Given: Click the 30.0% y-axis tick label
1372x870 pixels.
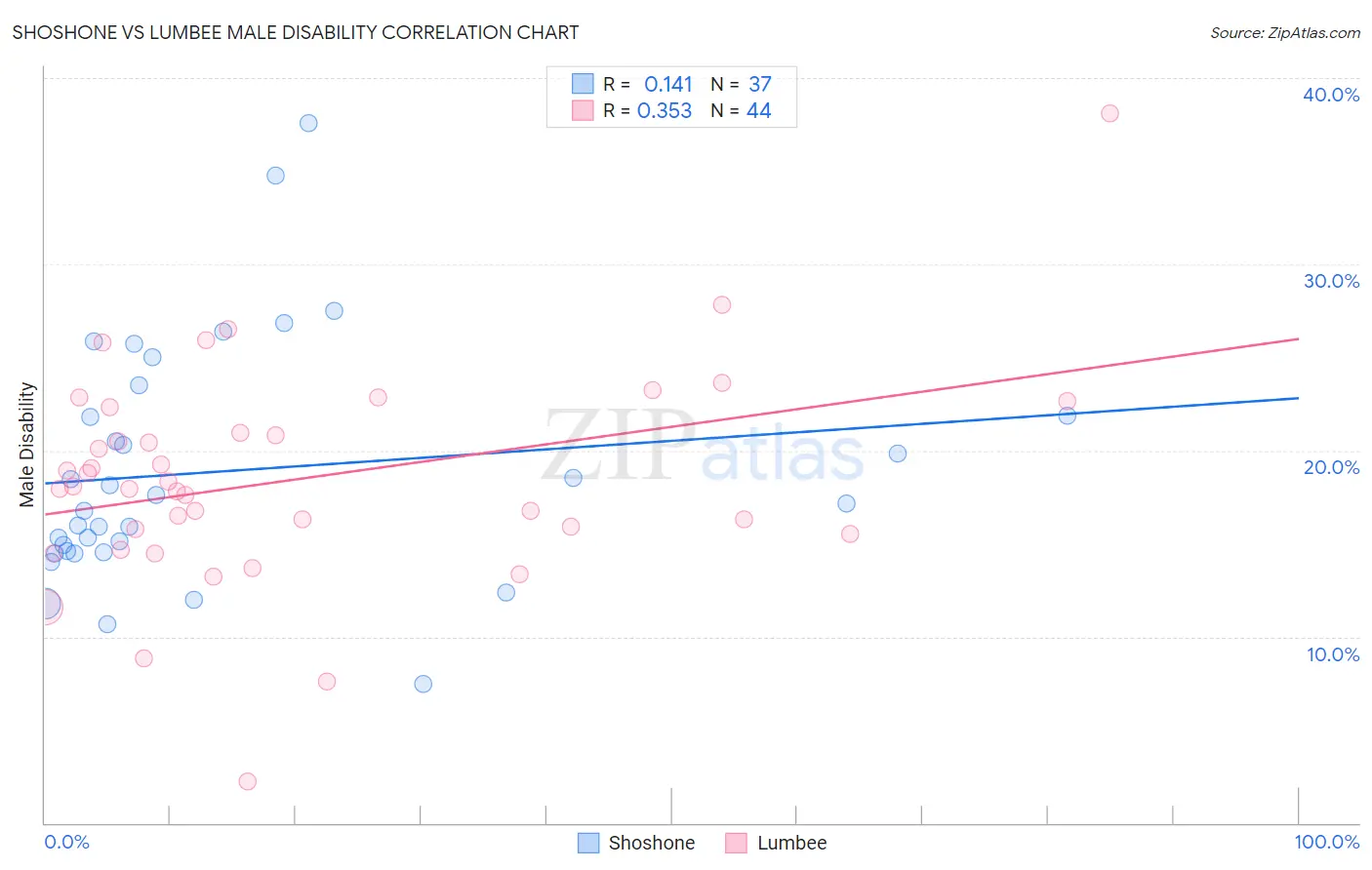Looking at the screenshot, I should 1331,281.
